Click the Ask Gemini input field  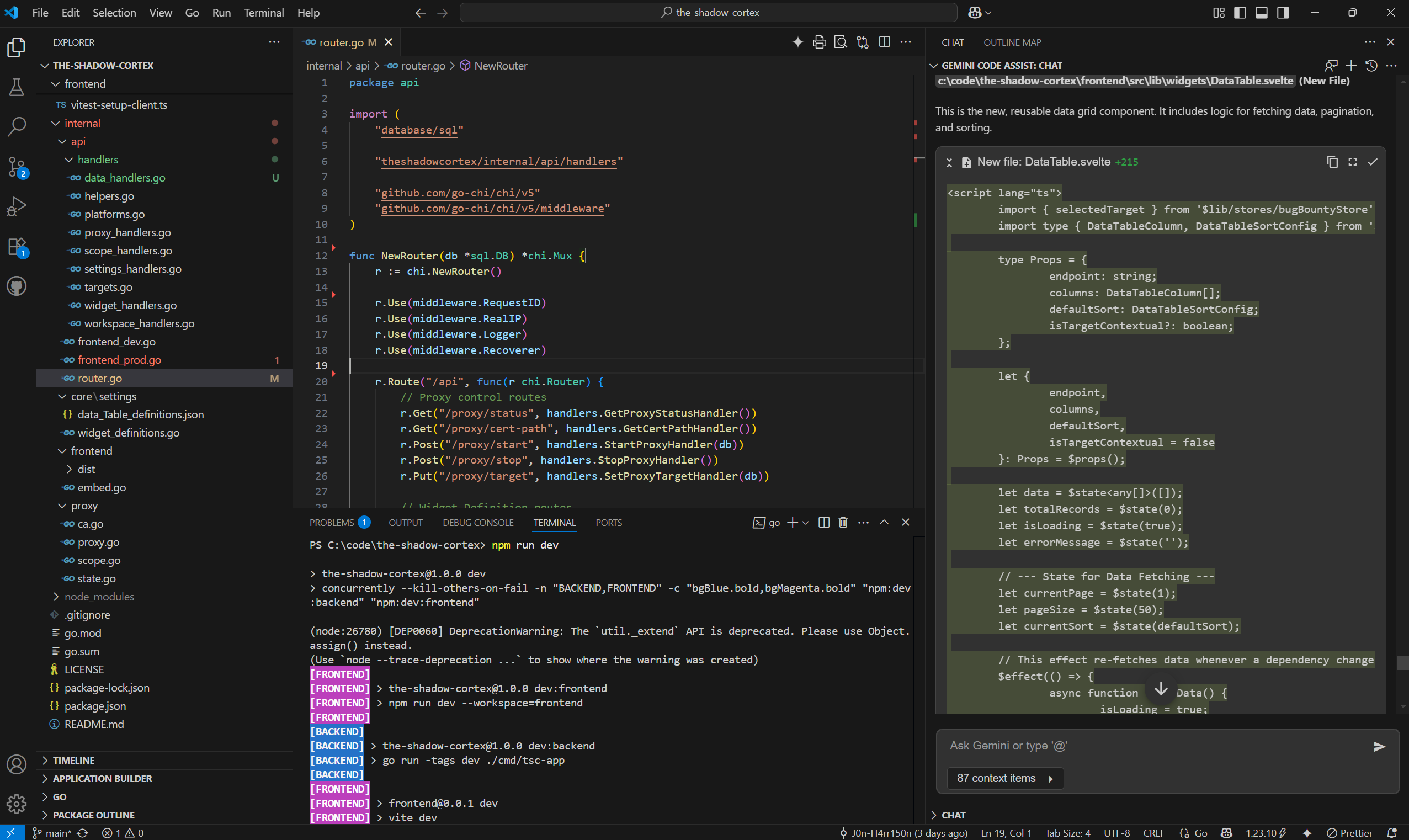coord(1155,746)
